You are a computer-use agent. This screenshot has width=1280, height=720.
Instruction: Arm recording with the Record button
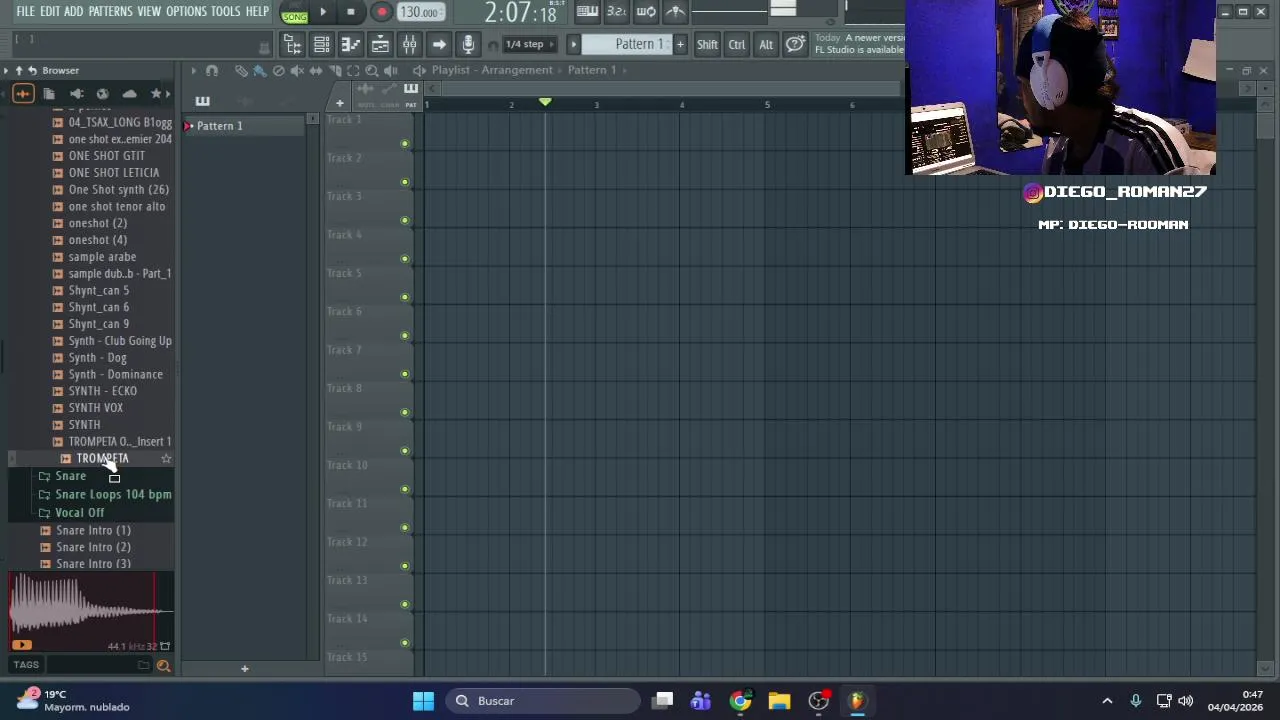coord(381,12)
